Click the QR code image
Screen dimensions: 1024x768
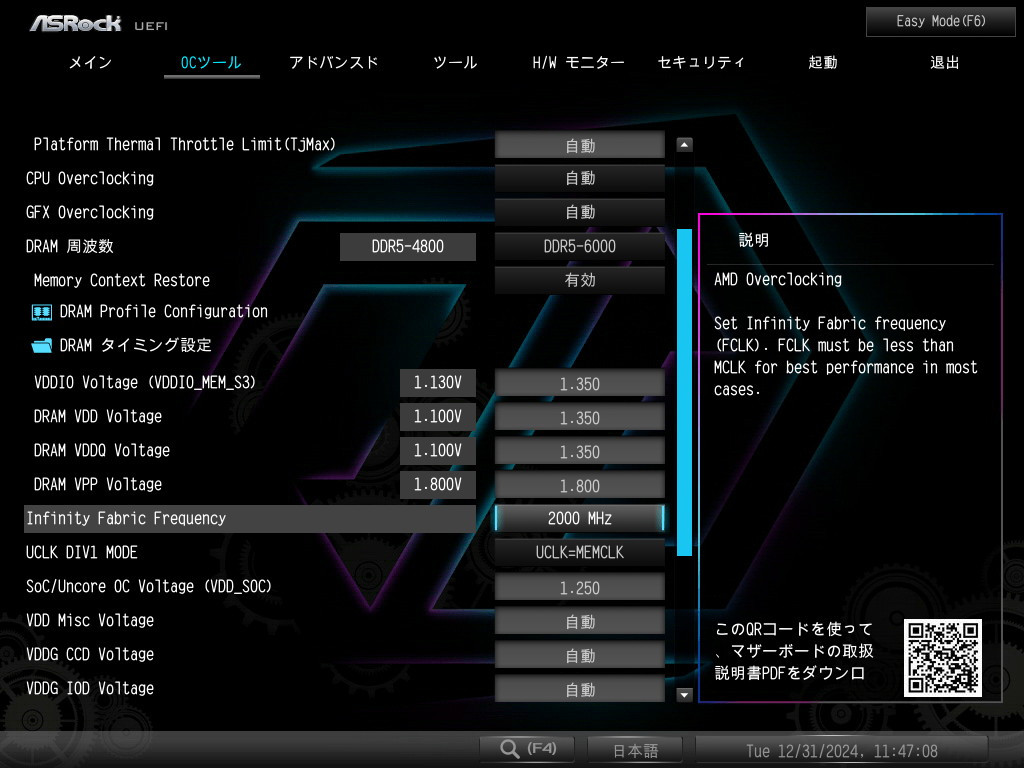tap(942, 658)
